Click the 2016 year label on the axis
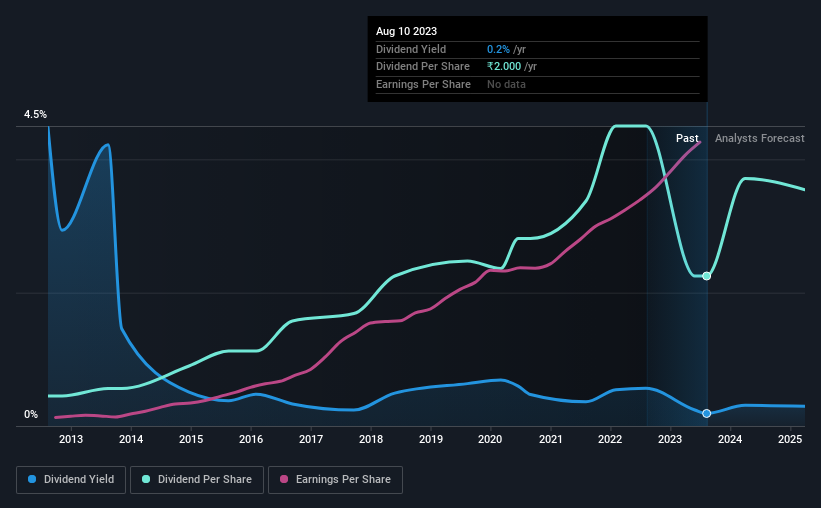This screenshot has width=821, height=508. pyautogui.click(x=251, y=439)
